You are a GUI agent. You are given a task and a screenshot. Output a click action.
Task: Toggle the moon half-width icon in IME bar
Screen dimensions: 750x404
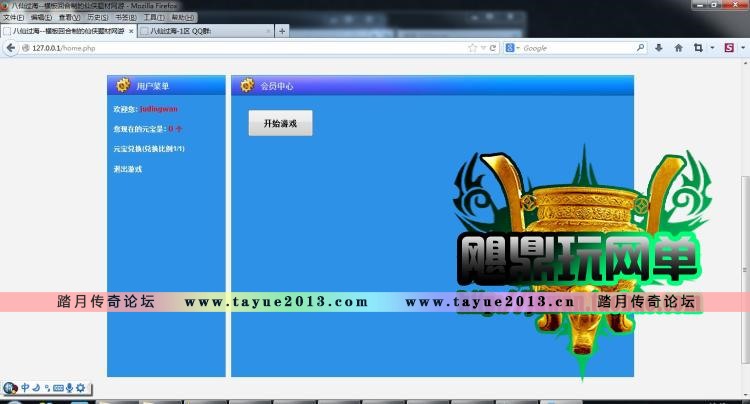36,388
